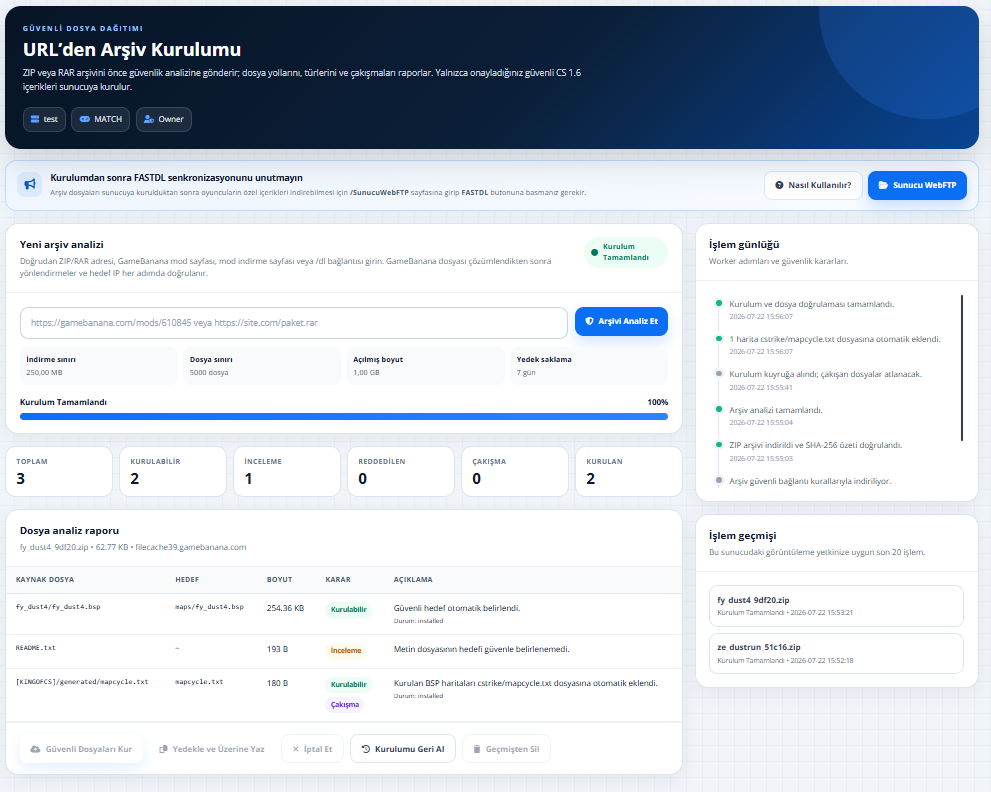This screenshot has height=792, width=991.
Task: Start analysis with Arşivi Analiz Et
Action: pyautogui.click(x=621, y=321)
